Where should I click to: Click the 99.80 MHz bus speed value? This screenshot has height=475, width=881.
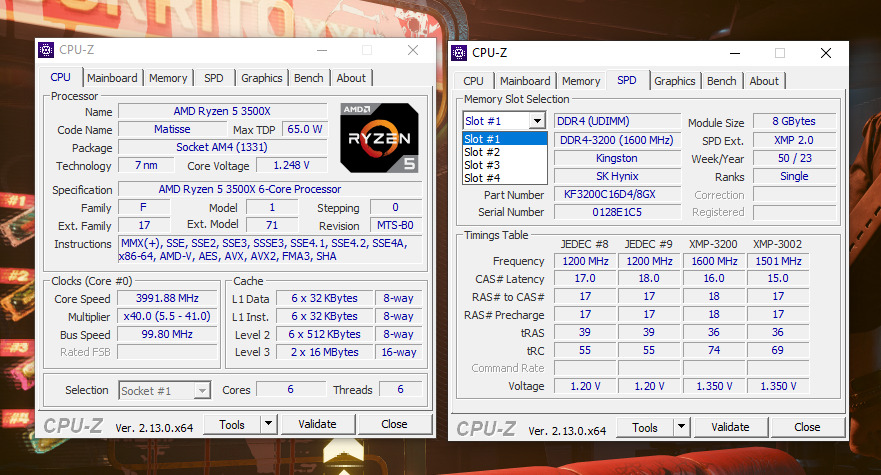(x=167, y=334)
